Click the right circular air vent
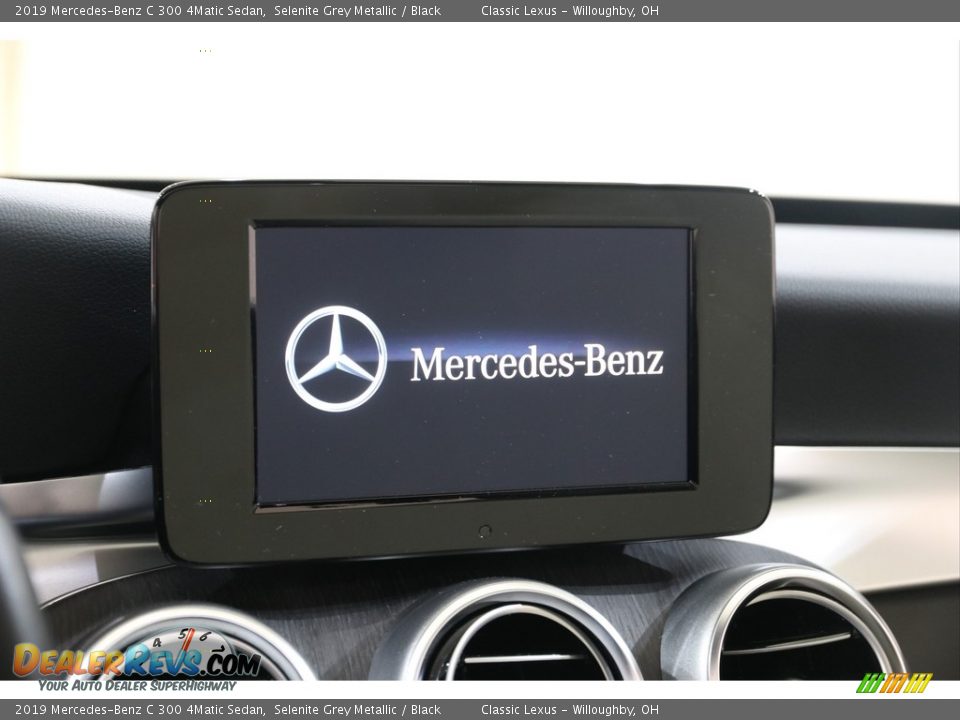The width and height of the screenshot is (960, 720). tap(783, 623)
